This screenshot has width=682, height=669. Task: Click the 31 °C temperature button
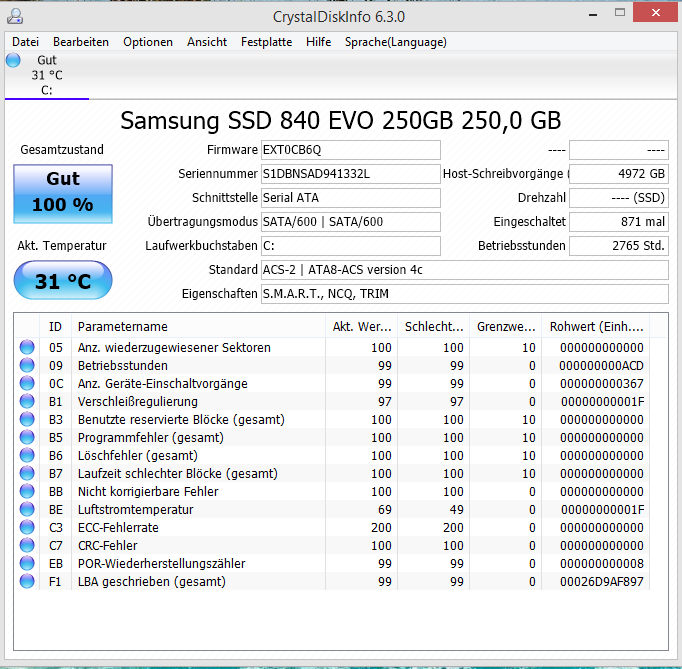pos(63,281)
